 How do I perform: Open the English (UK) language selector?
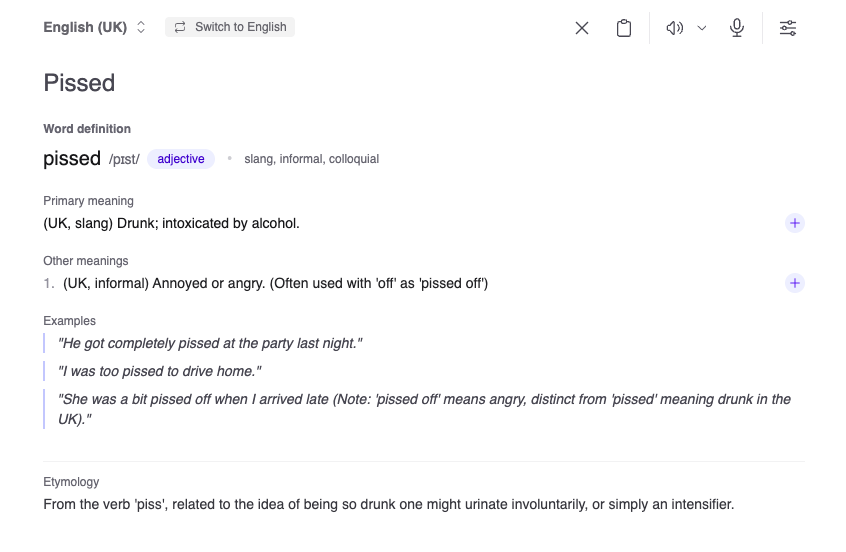(95, 28)
